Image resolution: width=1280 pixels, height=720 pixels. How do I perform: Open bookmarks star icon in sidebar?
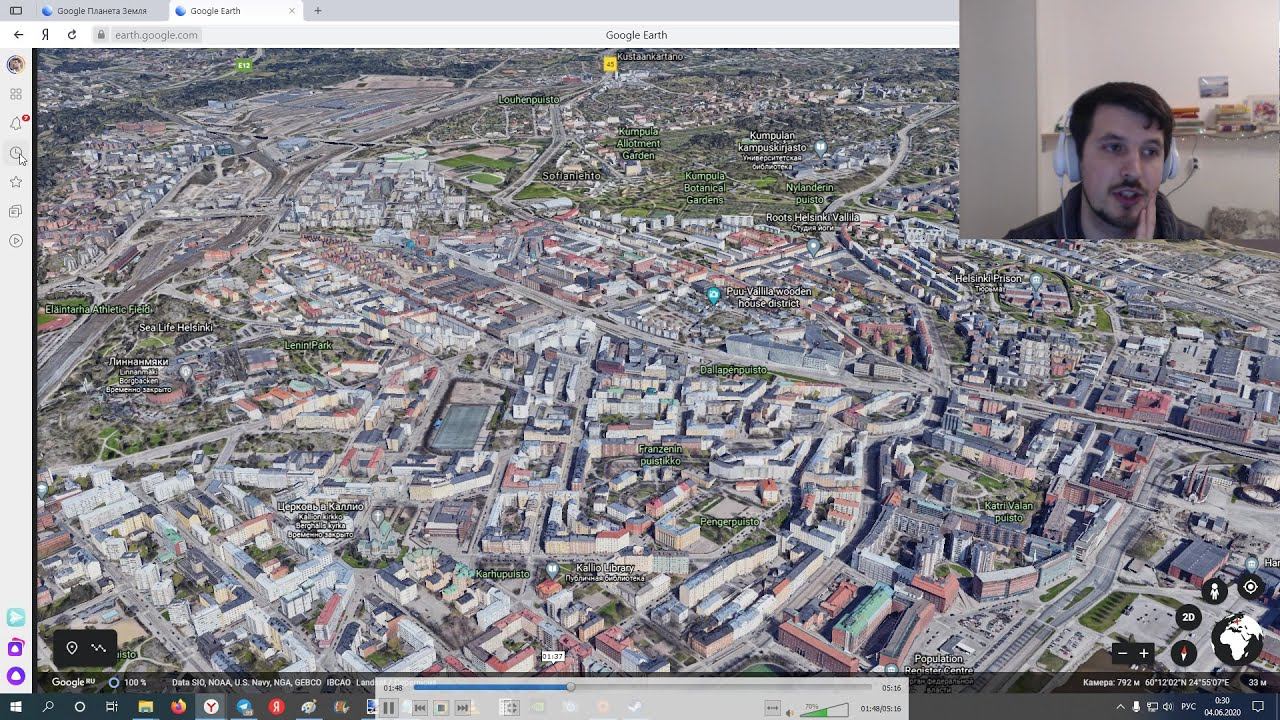pos(15,182)
